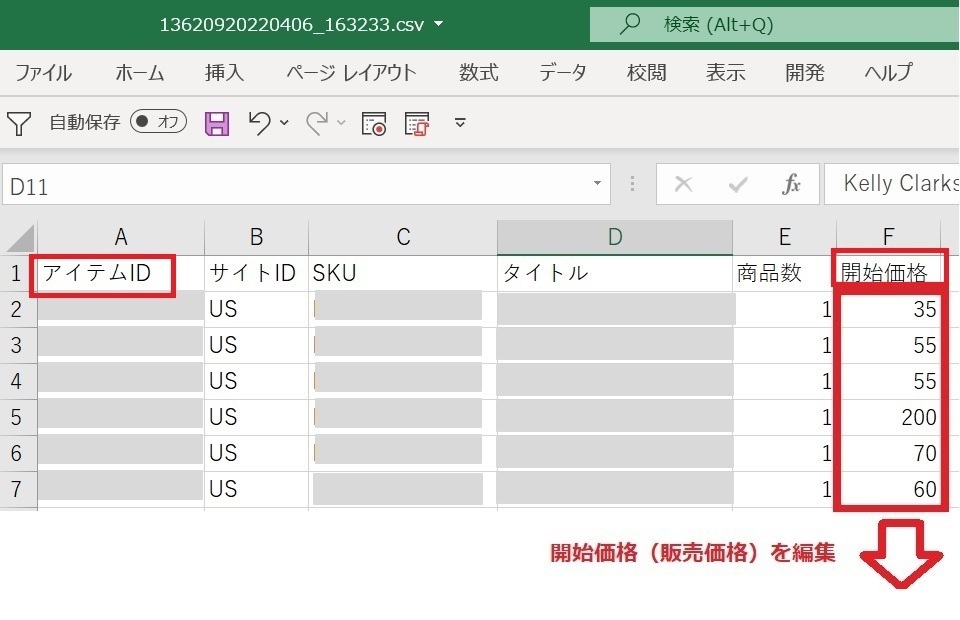
Task: Click the record macro icon
Action: pyautogui.click(x=373, y=123)
